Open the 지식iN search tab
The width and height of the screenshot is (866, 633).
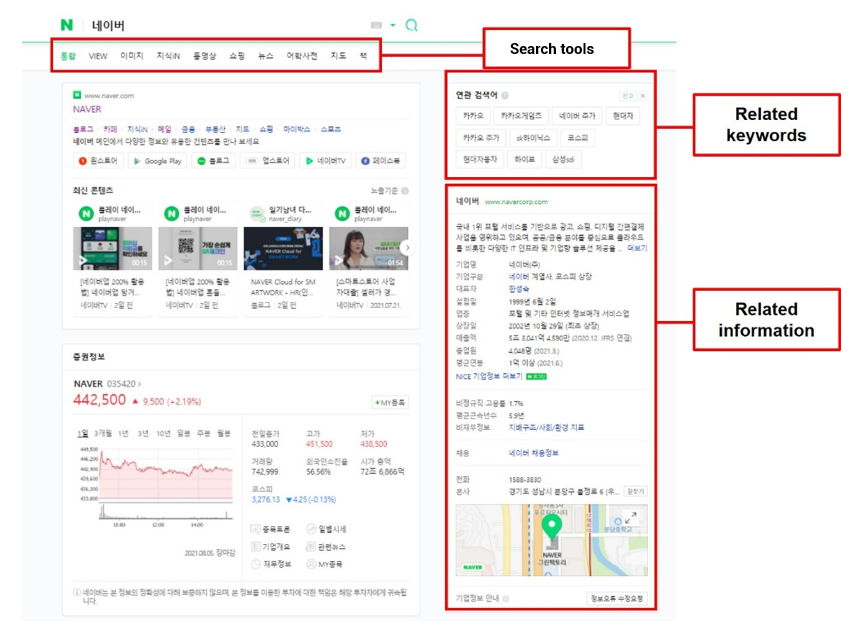click(168, 56)
